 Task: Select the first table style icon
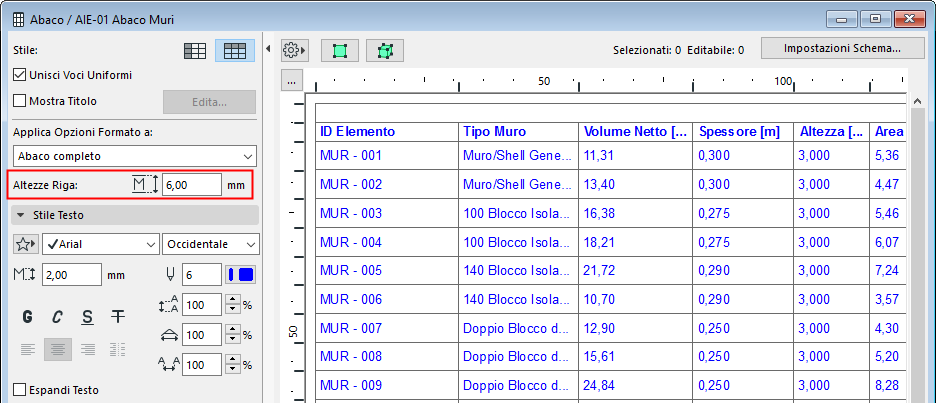coord(195,51)
